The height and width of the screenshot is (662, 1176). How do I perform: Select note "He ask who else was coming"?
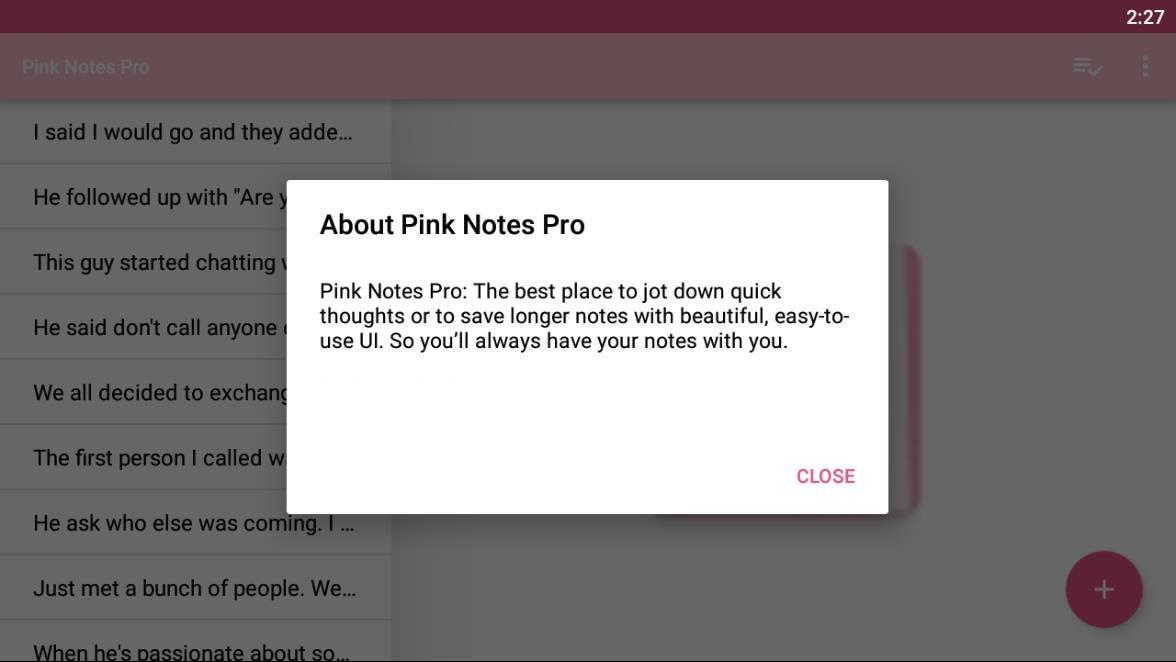(195, 523)
